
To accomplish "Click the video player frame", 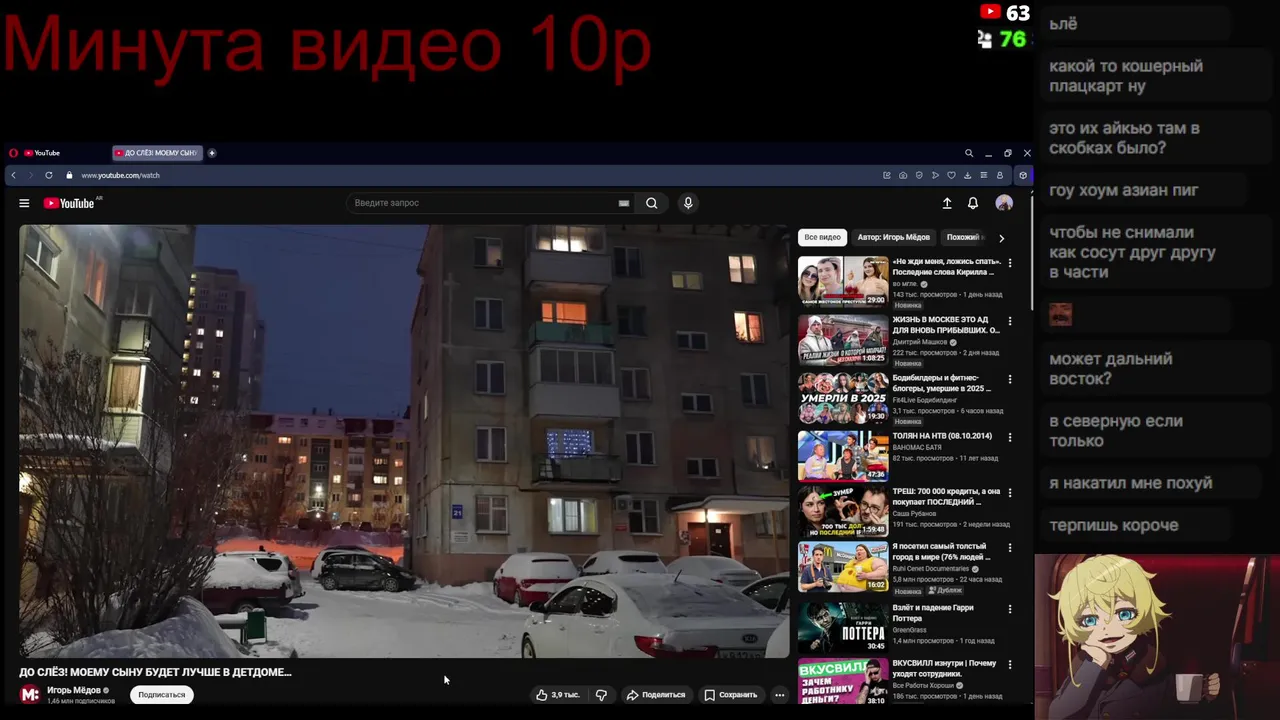I will click(404, 441).
